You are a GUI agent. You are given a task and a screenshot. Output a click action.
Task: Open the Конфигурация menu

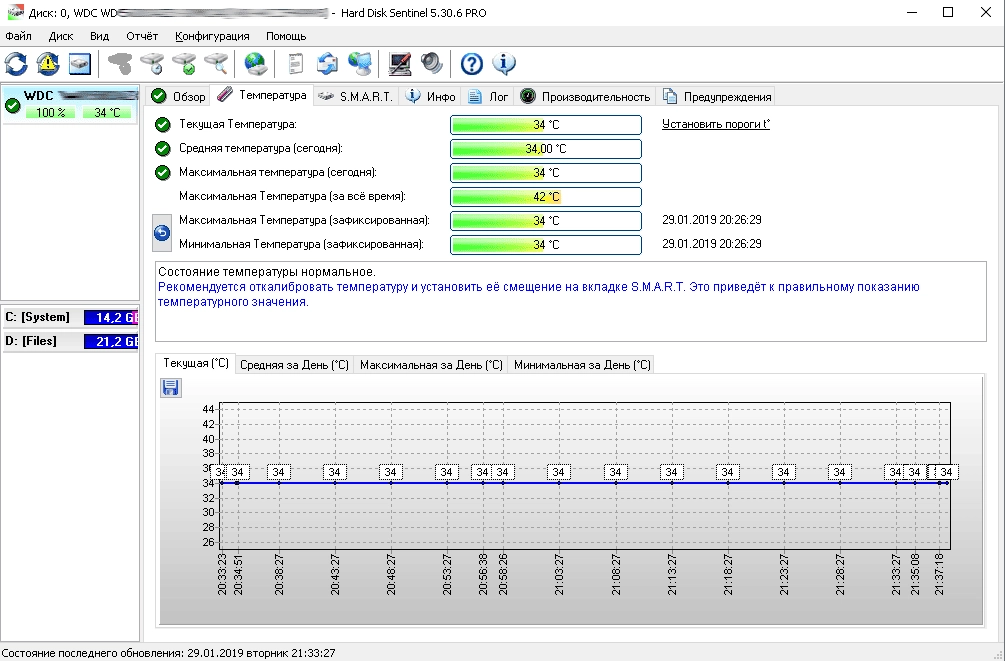212,36
